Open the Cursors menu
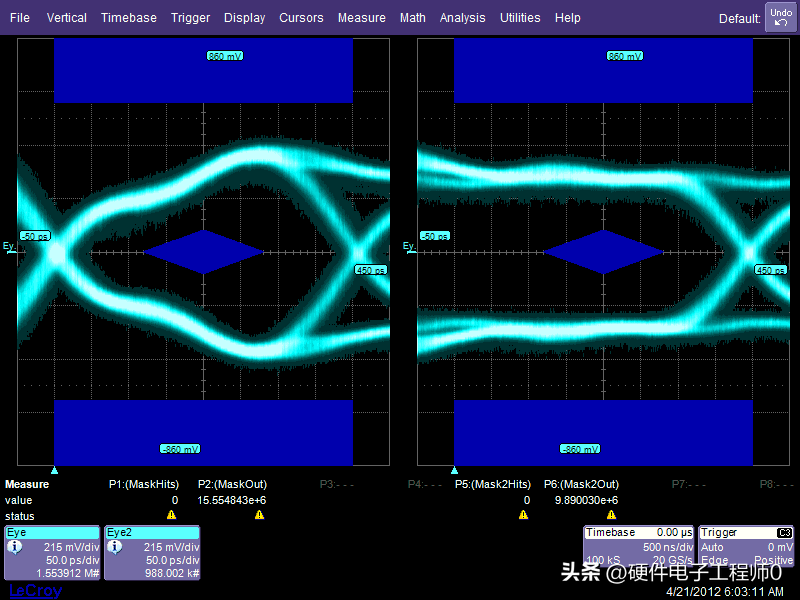Screen dimensions: 800x600 coord(301,18)
